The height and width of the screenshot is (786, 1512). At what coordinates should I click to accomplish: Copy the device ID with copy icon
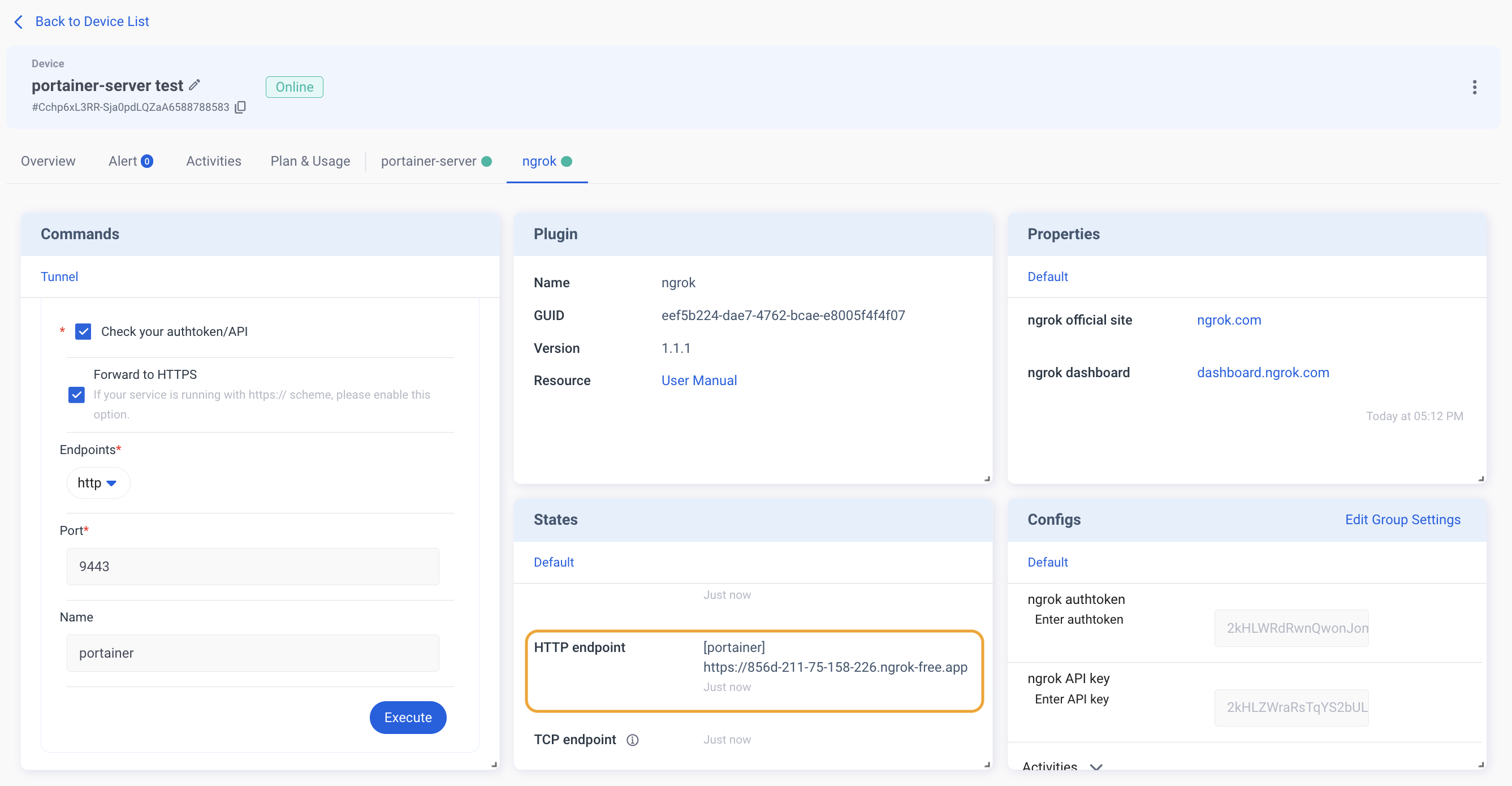(240, 107)
